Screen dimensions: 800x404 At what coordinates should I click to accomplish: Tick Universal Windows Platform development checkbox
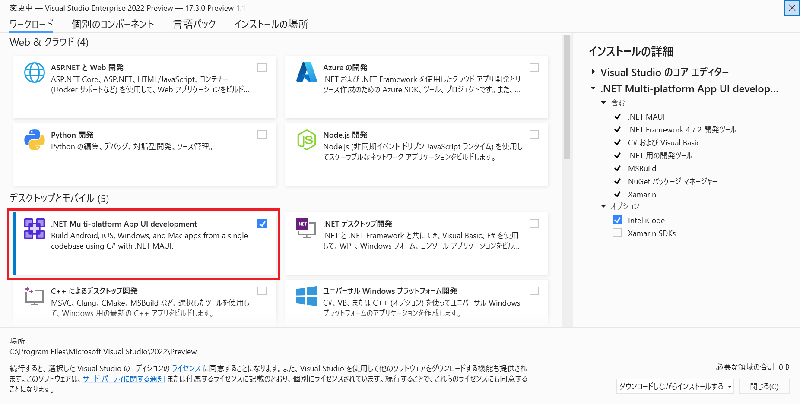pos(534,291)
